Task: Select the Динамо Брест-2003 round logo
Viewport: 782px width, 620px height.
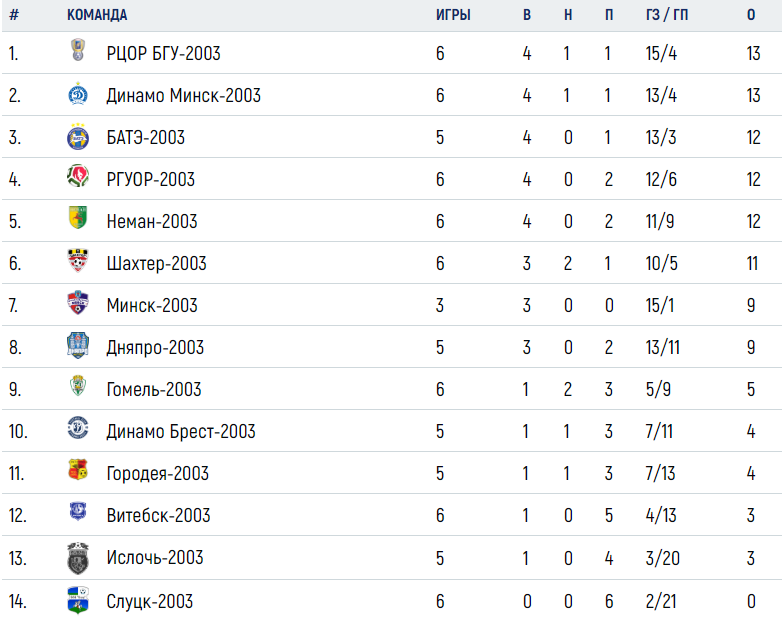Action: (78, 427)
